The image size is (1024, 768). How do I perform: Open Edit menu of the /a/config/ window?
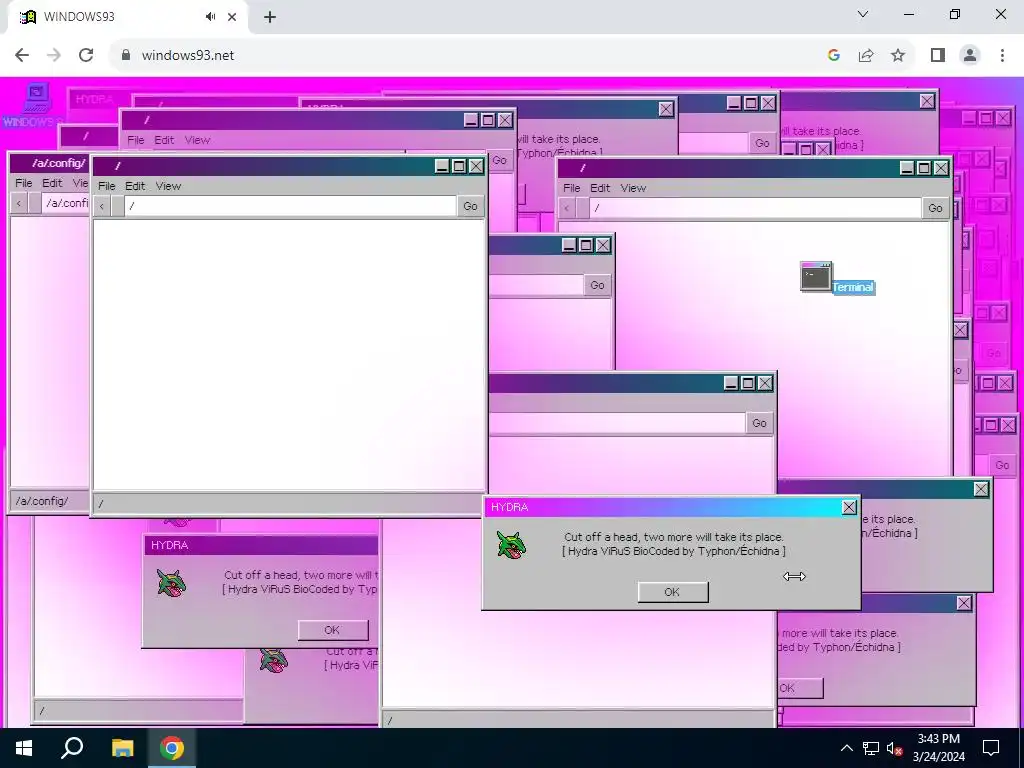point(52,183)
